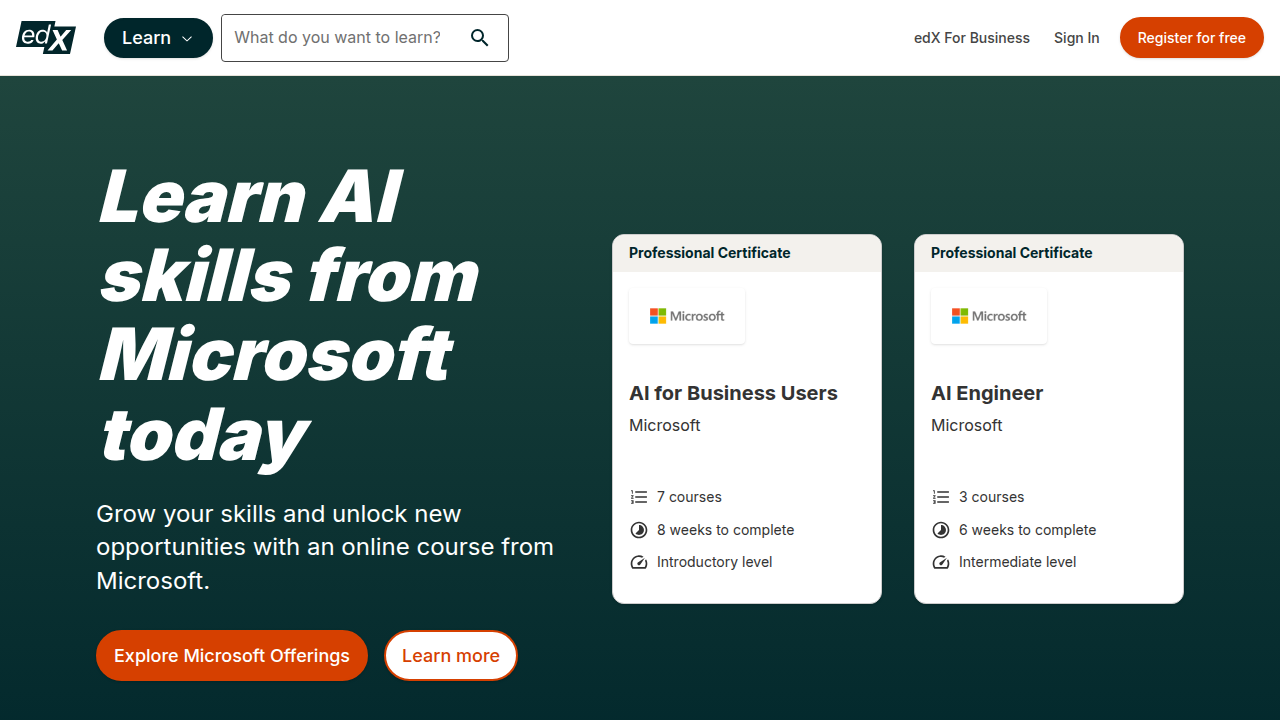Click the search magnifier icon

[x=480, y=38]
